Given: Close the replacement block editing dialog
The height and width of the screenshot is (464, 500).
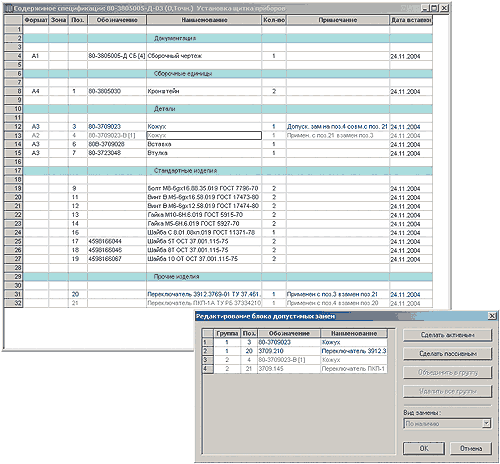Looking at the screenshot, I should [492, 316].
